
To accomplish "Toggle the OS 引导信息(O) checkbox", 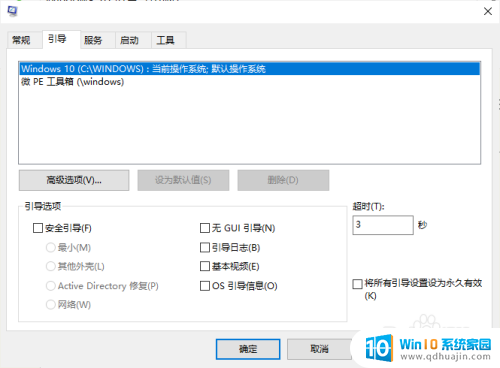I will pos(205,286).
